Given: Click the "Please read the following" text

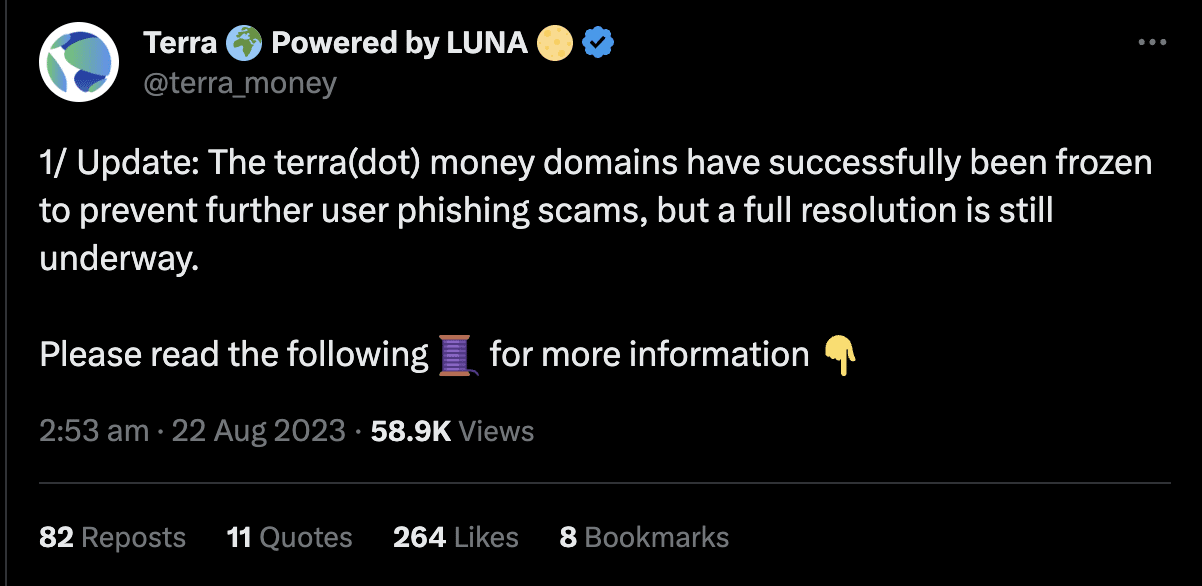Looking at the screenshot, I should [233, 355].
